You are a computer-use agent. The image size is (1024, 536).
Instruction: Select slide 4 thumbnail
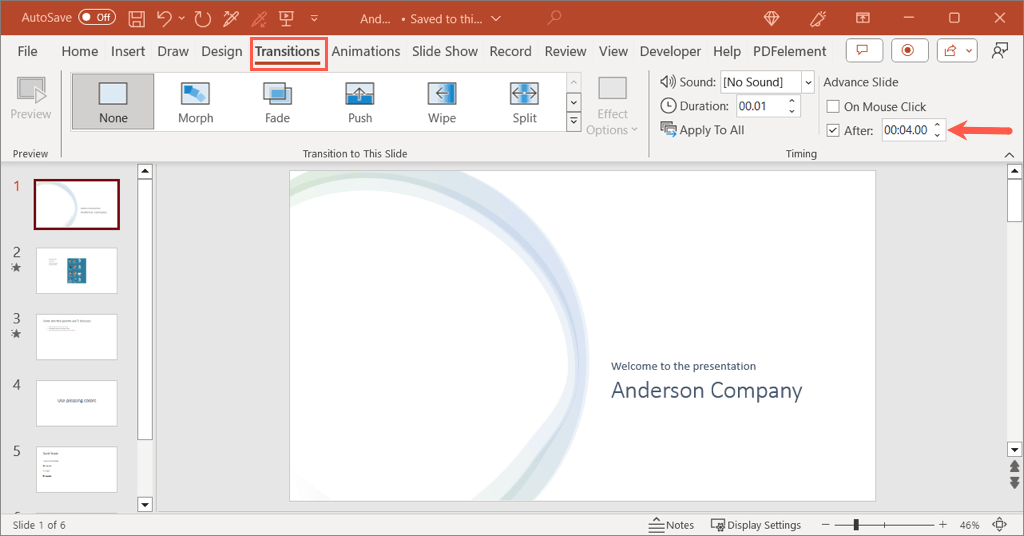77,403
